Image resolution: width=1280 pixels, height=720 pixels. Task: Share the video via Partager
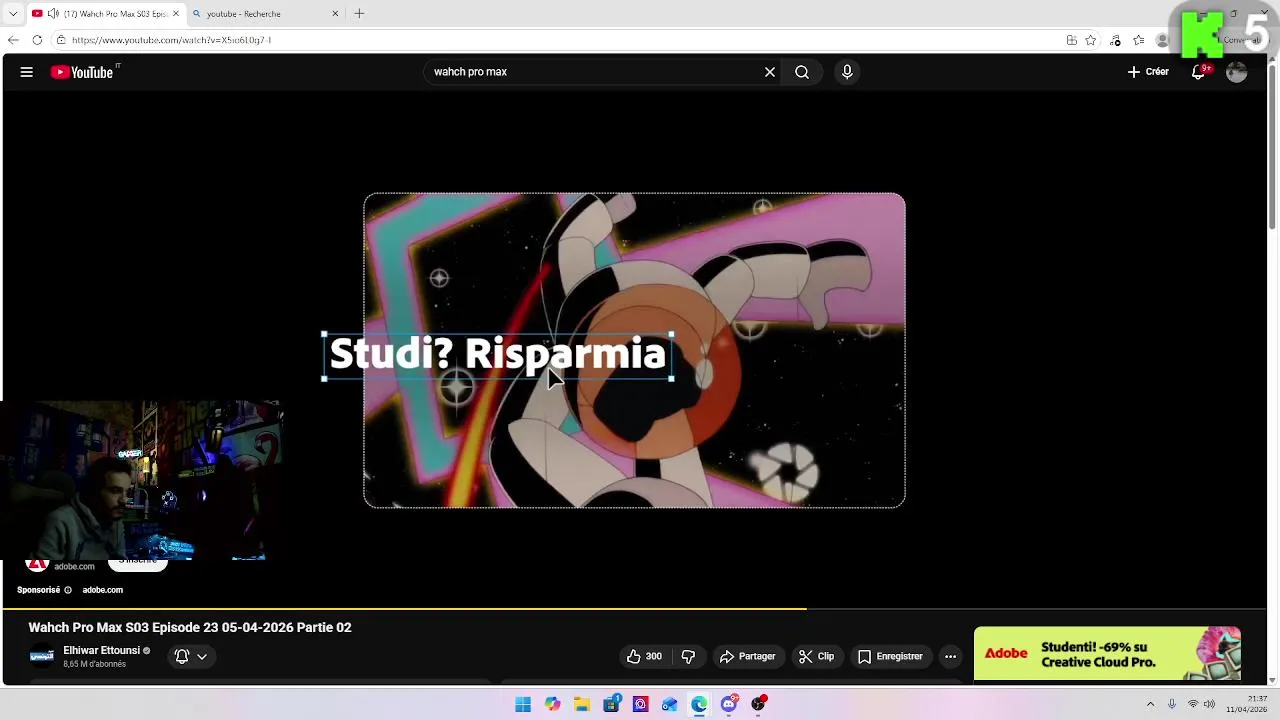747,657
